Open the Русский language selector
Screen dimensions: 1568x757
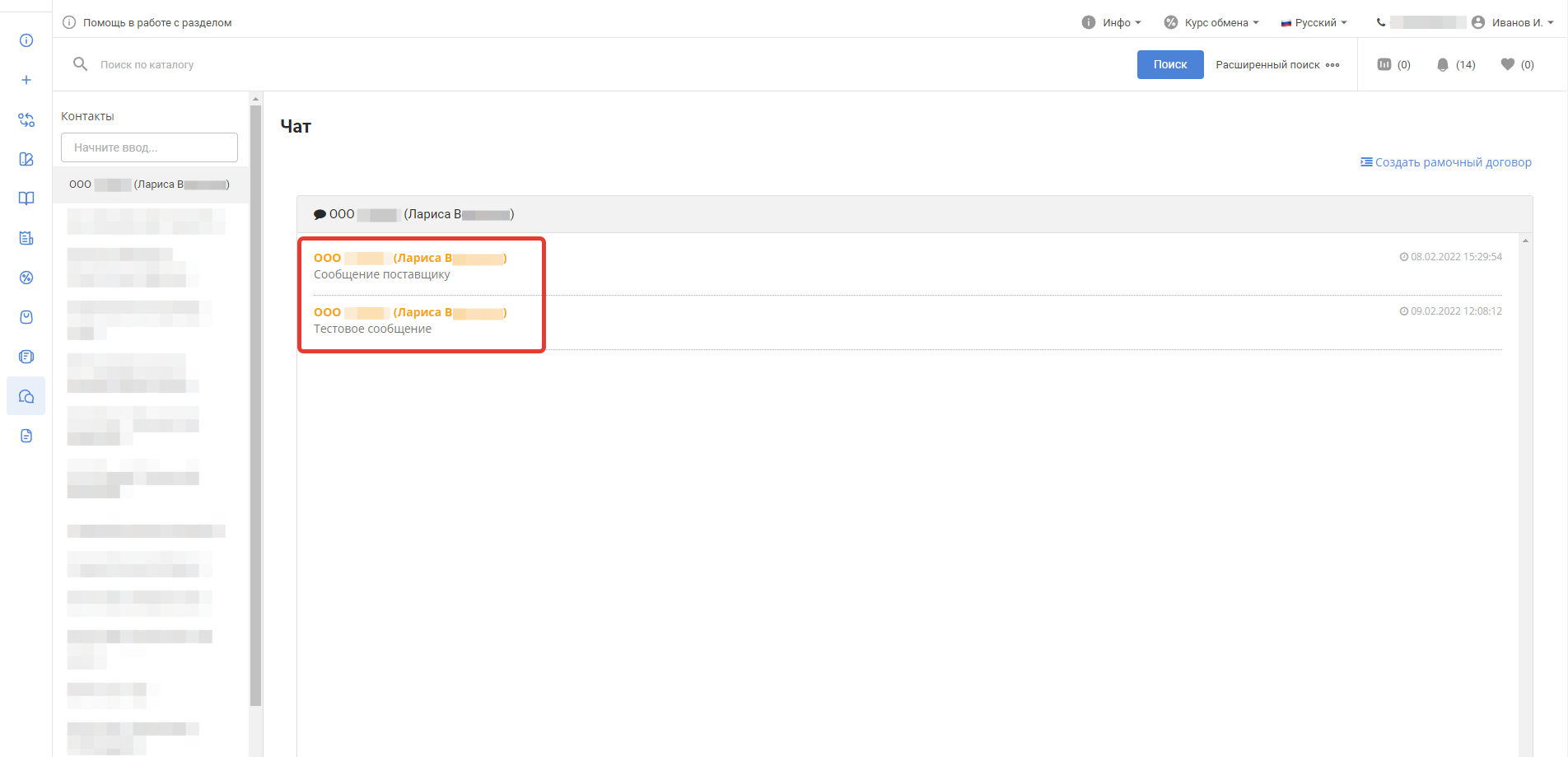coord(1314,22)
